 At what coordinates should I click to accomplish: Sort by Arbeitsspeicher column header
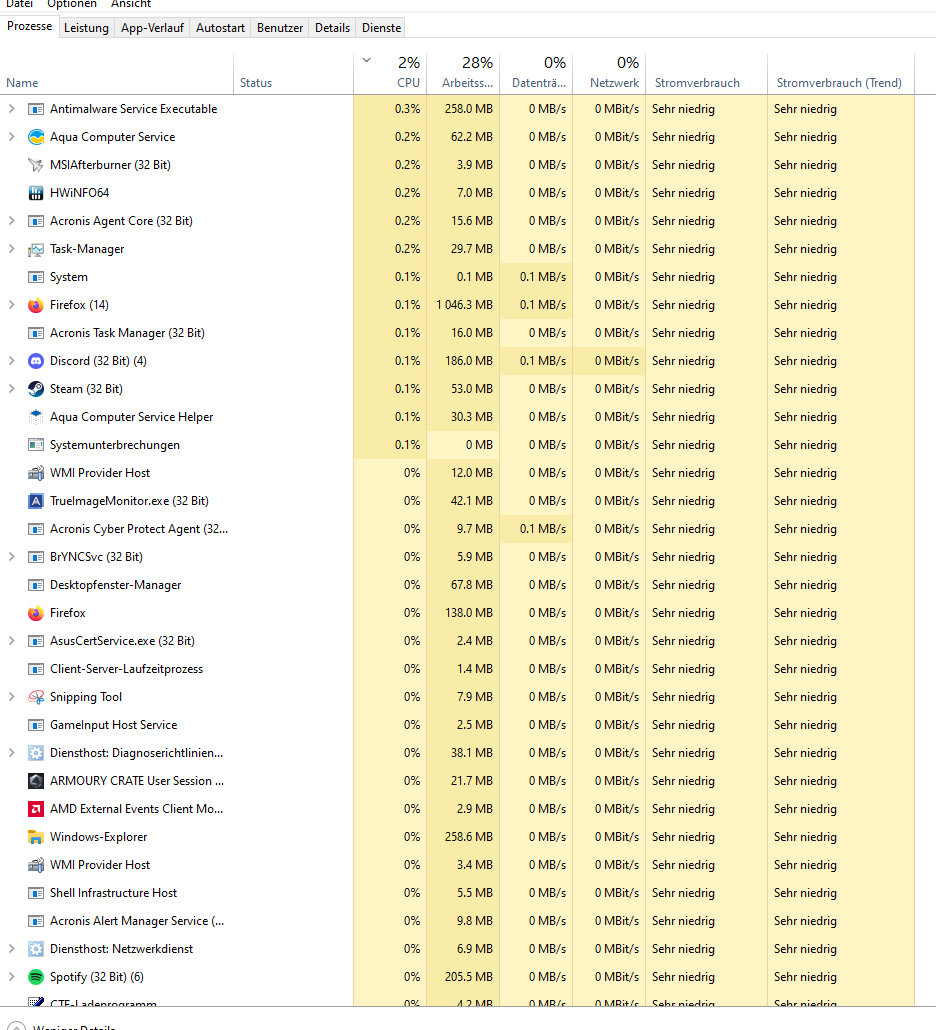[x=463, y=72]
